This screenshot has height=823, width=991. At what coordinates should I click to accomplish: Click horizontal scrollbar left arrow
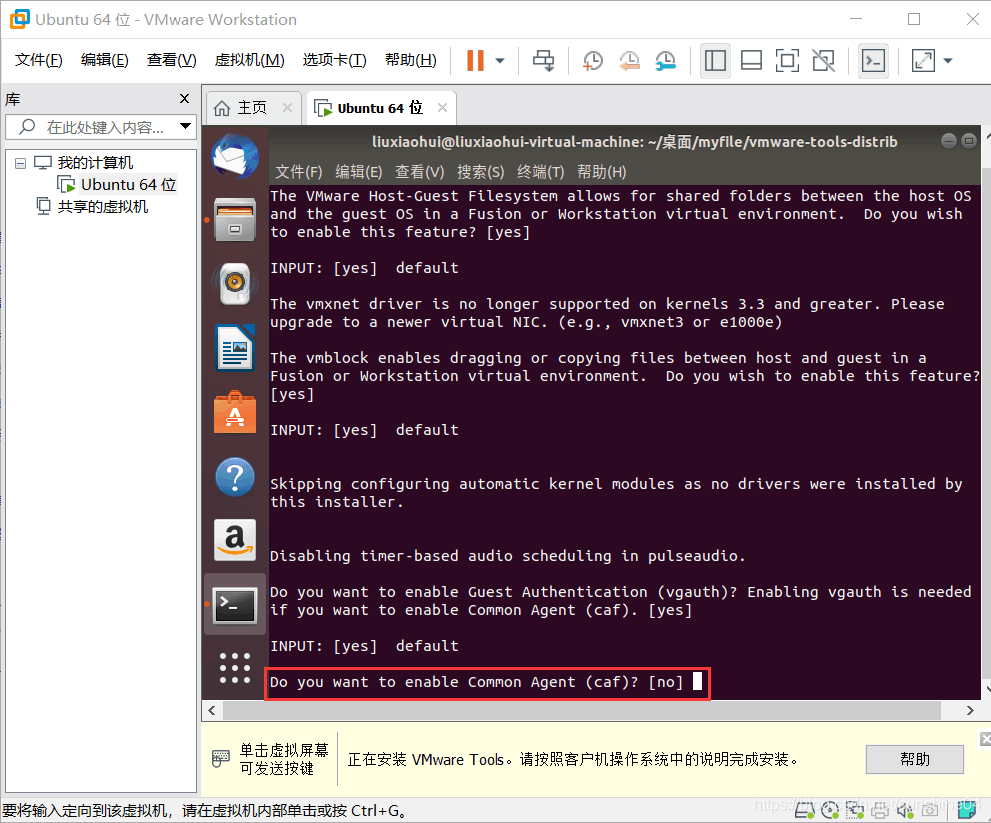tap(212, 710)
